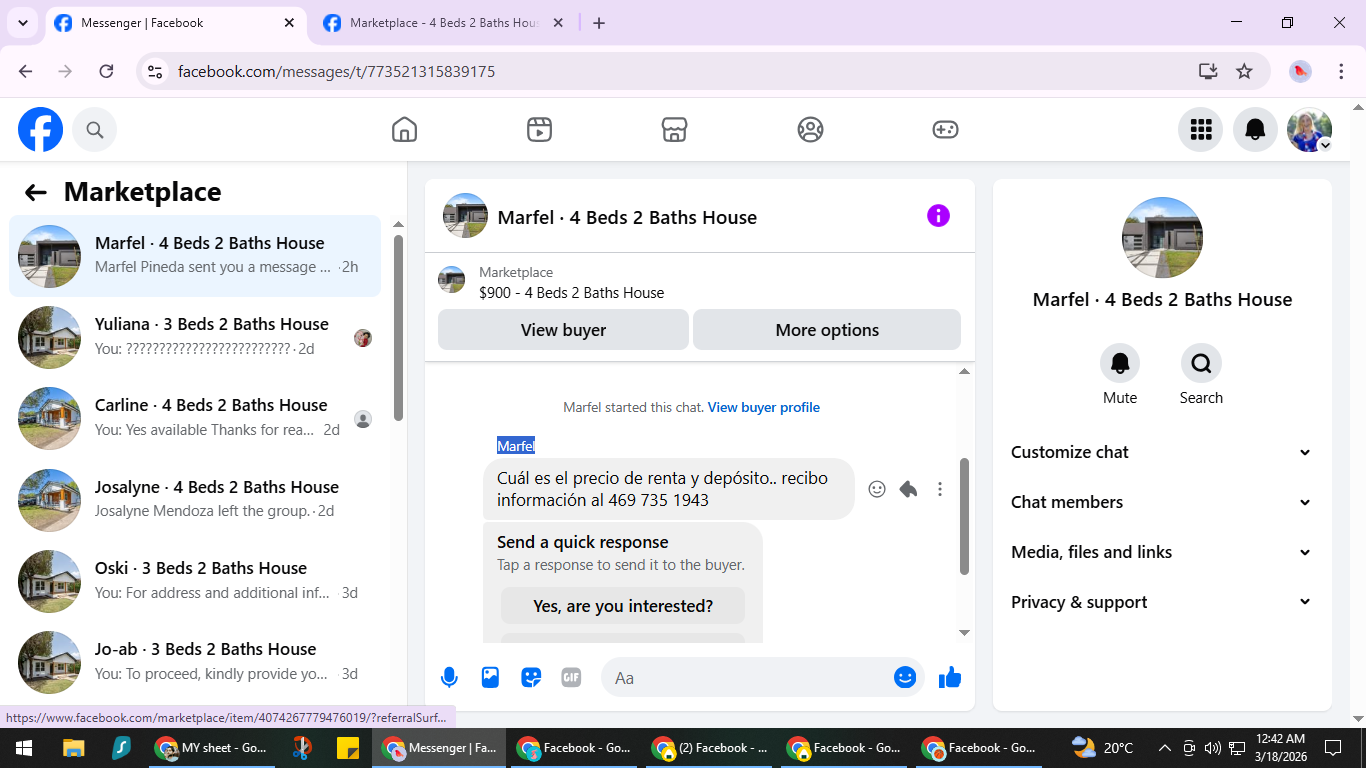Go back using the Marketplace arrow

[x=36, y=193]
